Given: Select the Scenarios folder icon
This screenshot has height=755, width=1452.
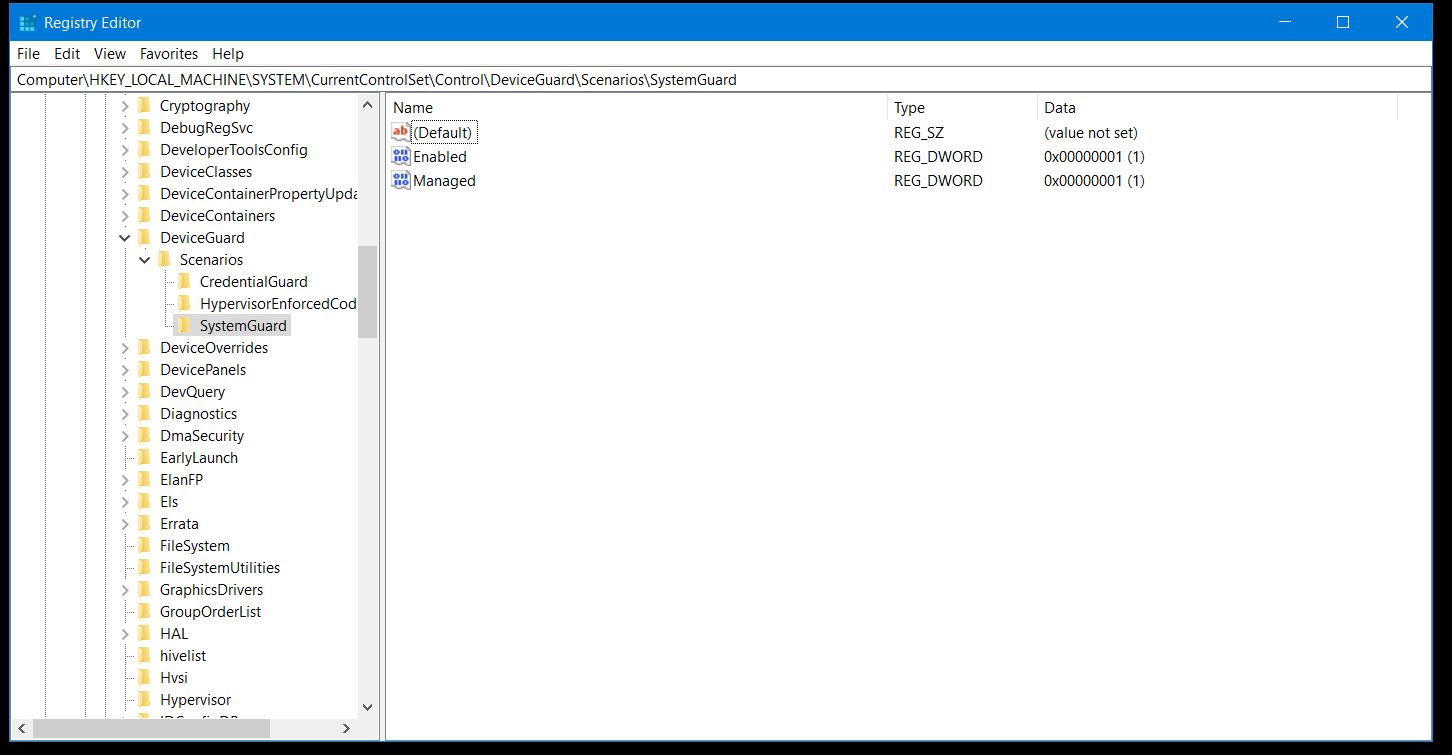Looking at the screenshot, I should pyautogui.click(x=164, y=260).
